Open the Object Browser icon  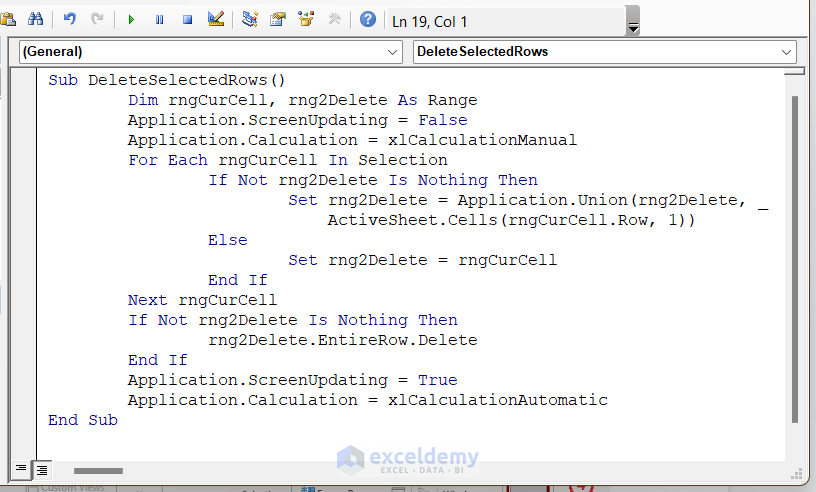pyautogui.click(x=306, y=20)
